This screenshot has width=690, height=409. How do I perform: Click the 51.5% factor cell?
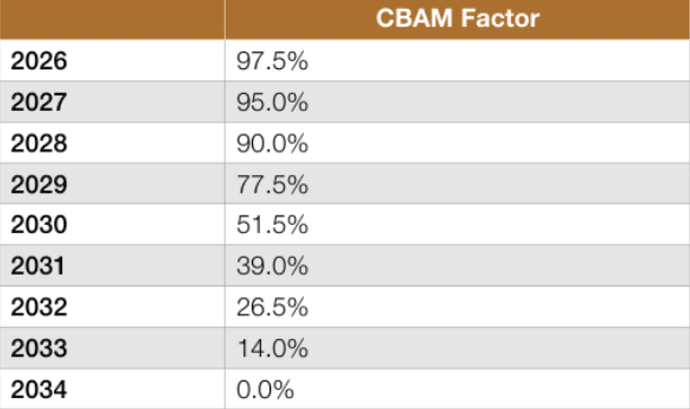(272, 225)
